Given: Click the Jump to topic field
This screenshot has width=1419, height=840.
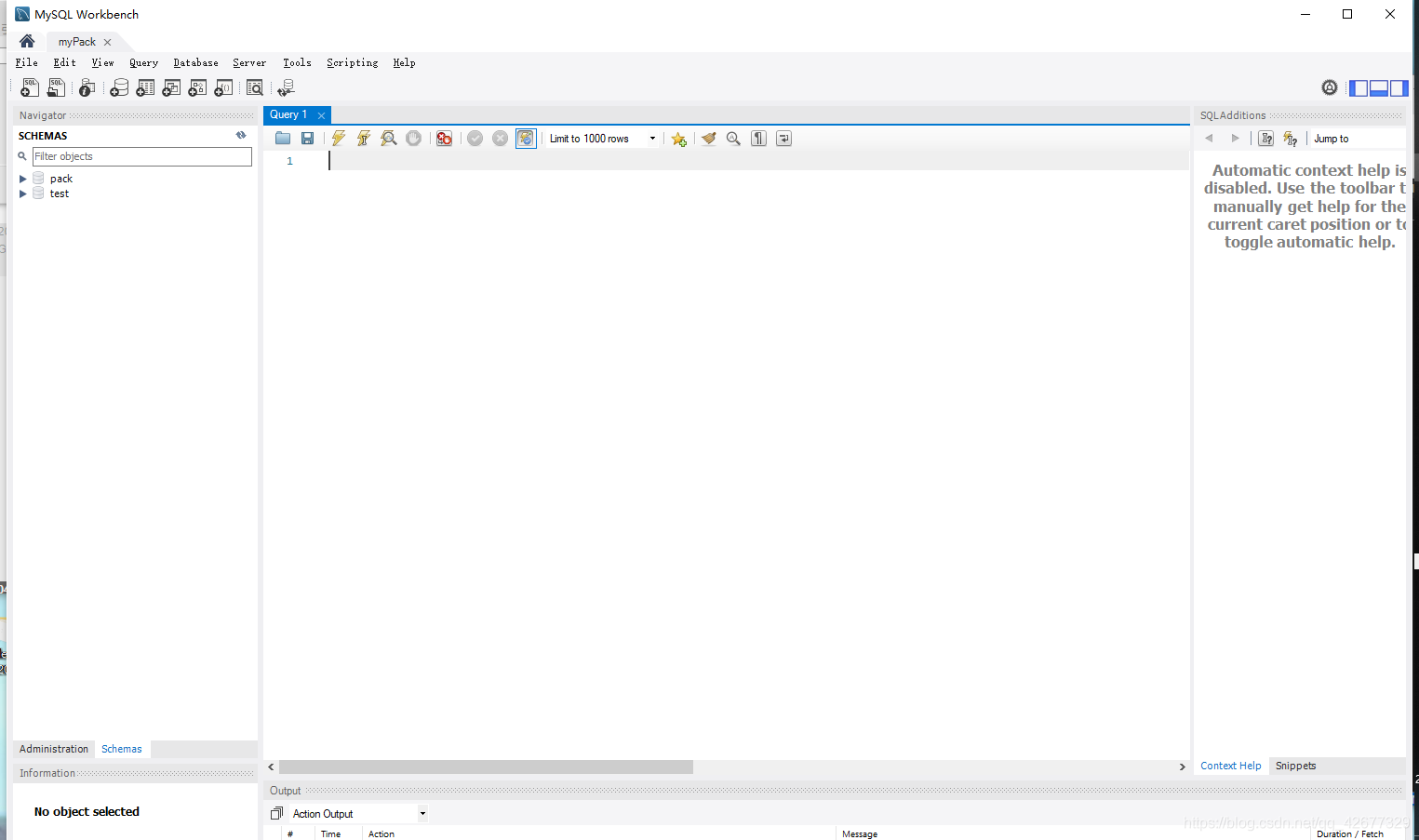Looking at the screenshot, I should pyautogui.click(x=1358, y=139).
